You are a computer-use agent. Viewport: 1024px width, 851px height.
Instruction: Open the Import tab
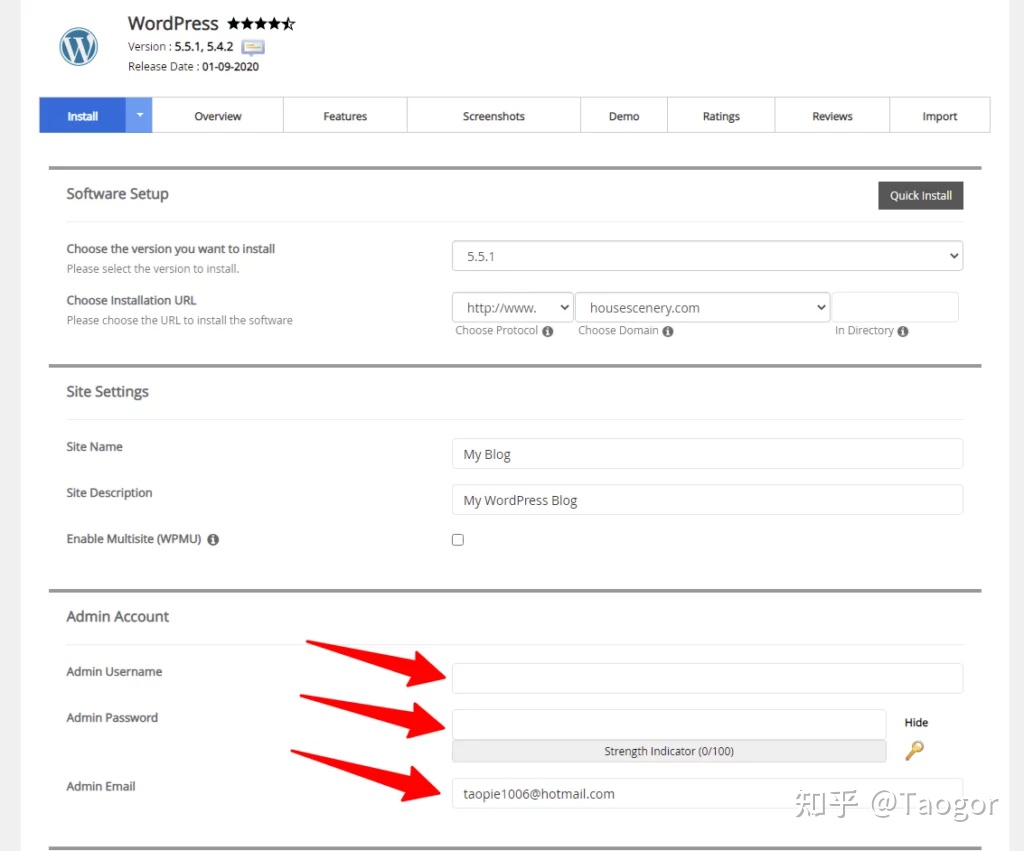pyautogui.click(x=940, y=116)
